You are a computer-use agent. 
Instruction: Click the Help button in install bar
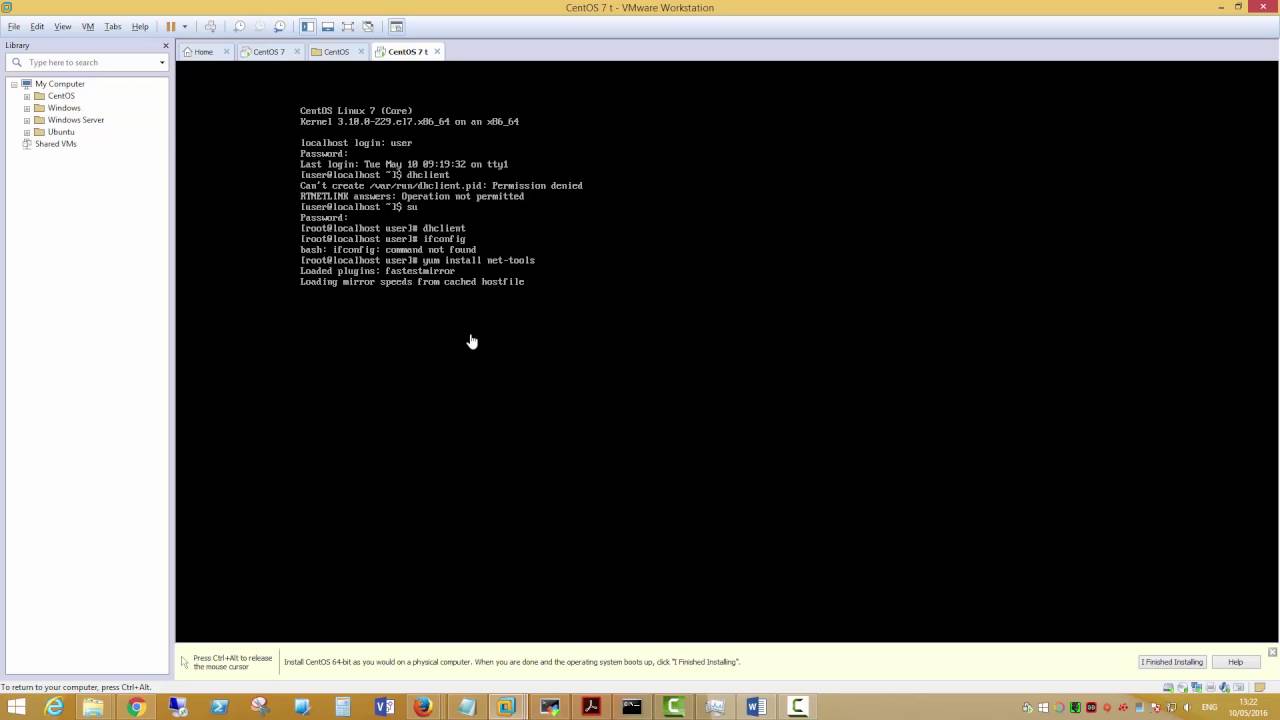1235,662
